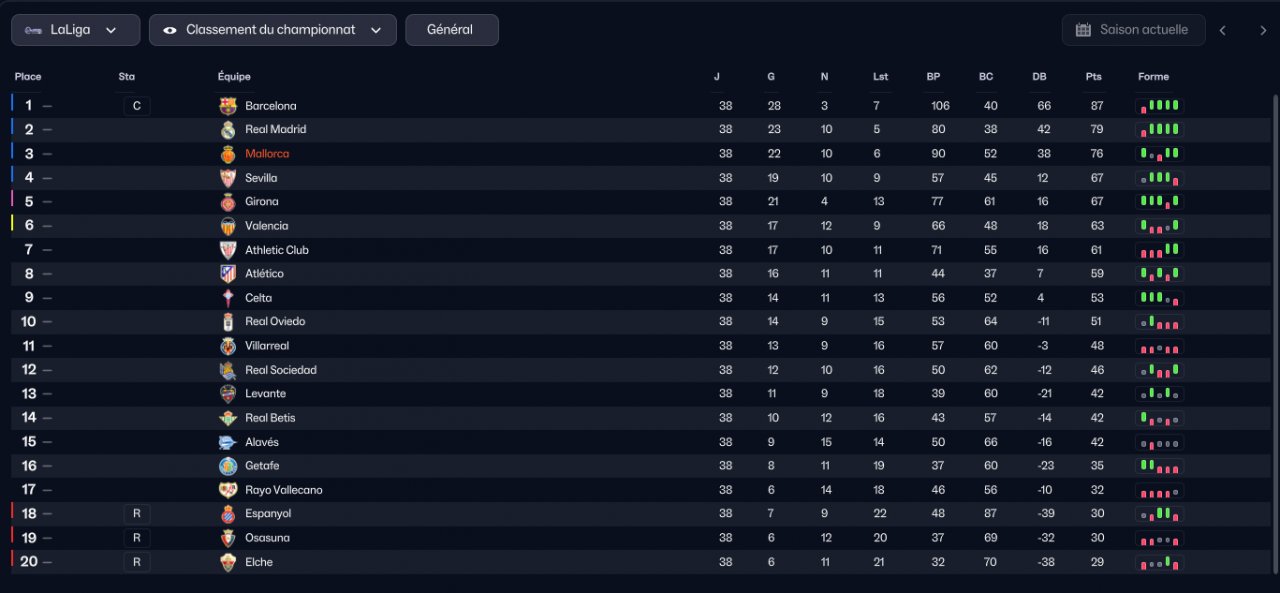Open the Real Madrid team link

(276, 130)
